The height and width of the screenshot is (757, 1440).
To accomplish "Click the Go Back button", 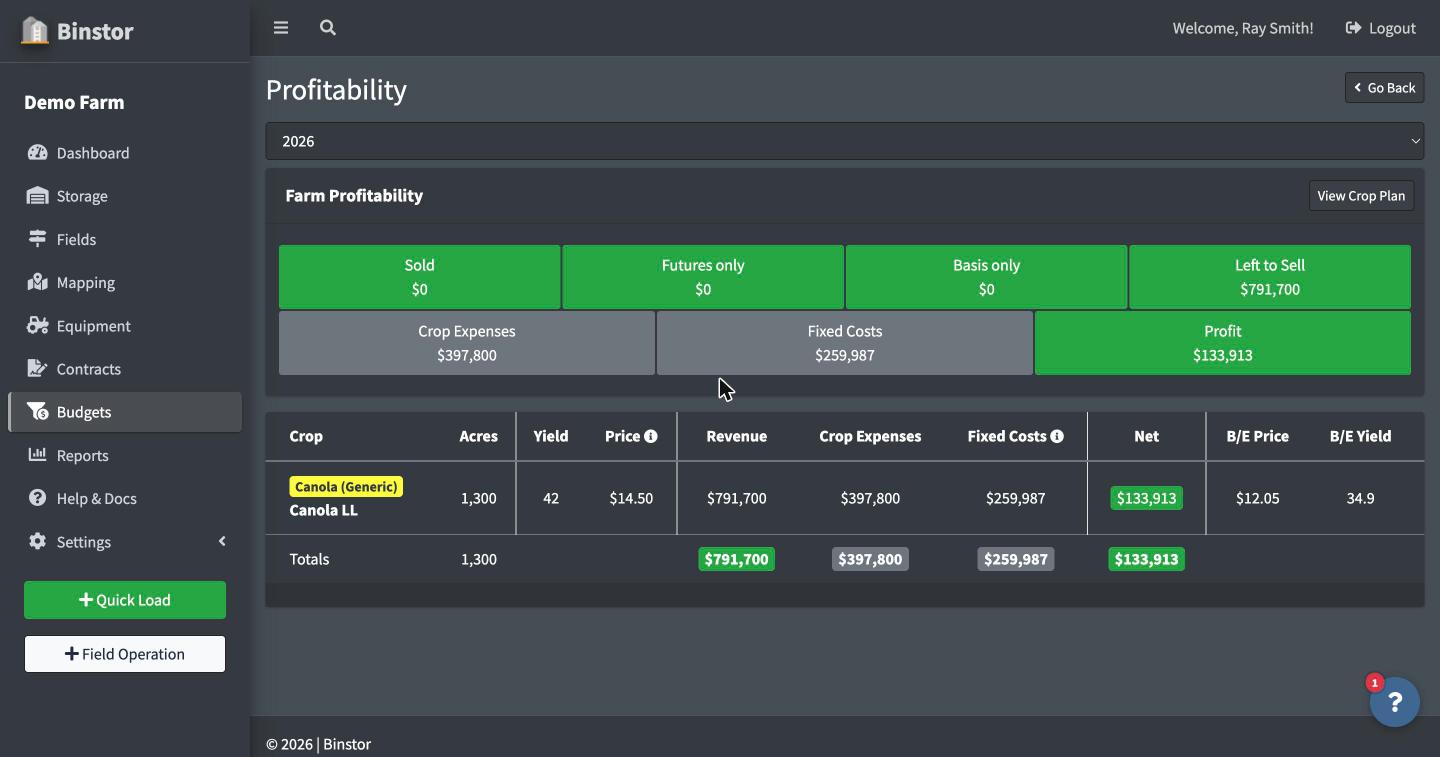I will coord(1384,88).
